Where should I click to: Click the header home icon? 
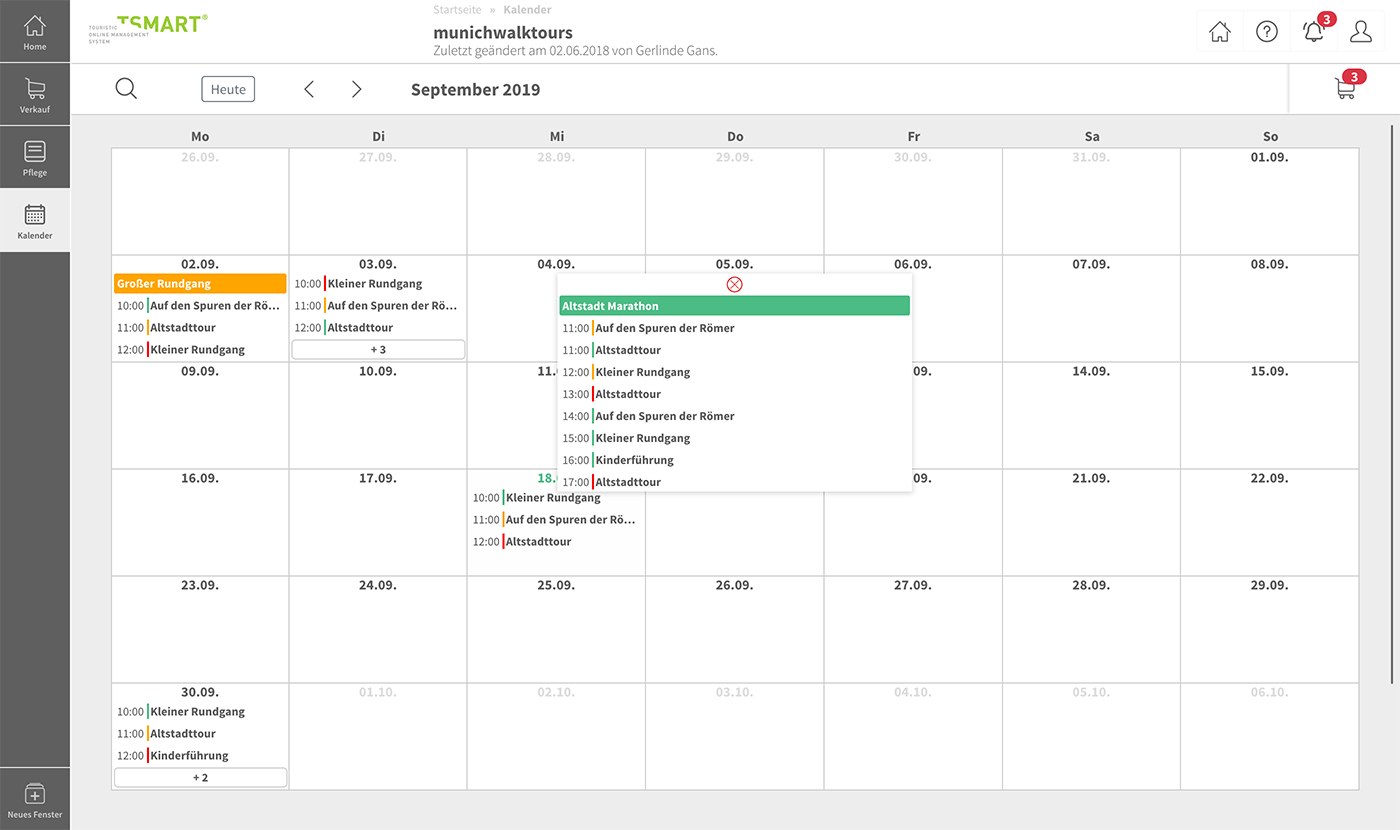[x=1220, y=32]
